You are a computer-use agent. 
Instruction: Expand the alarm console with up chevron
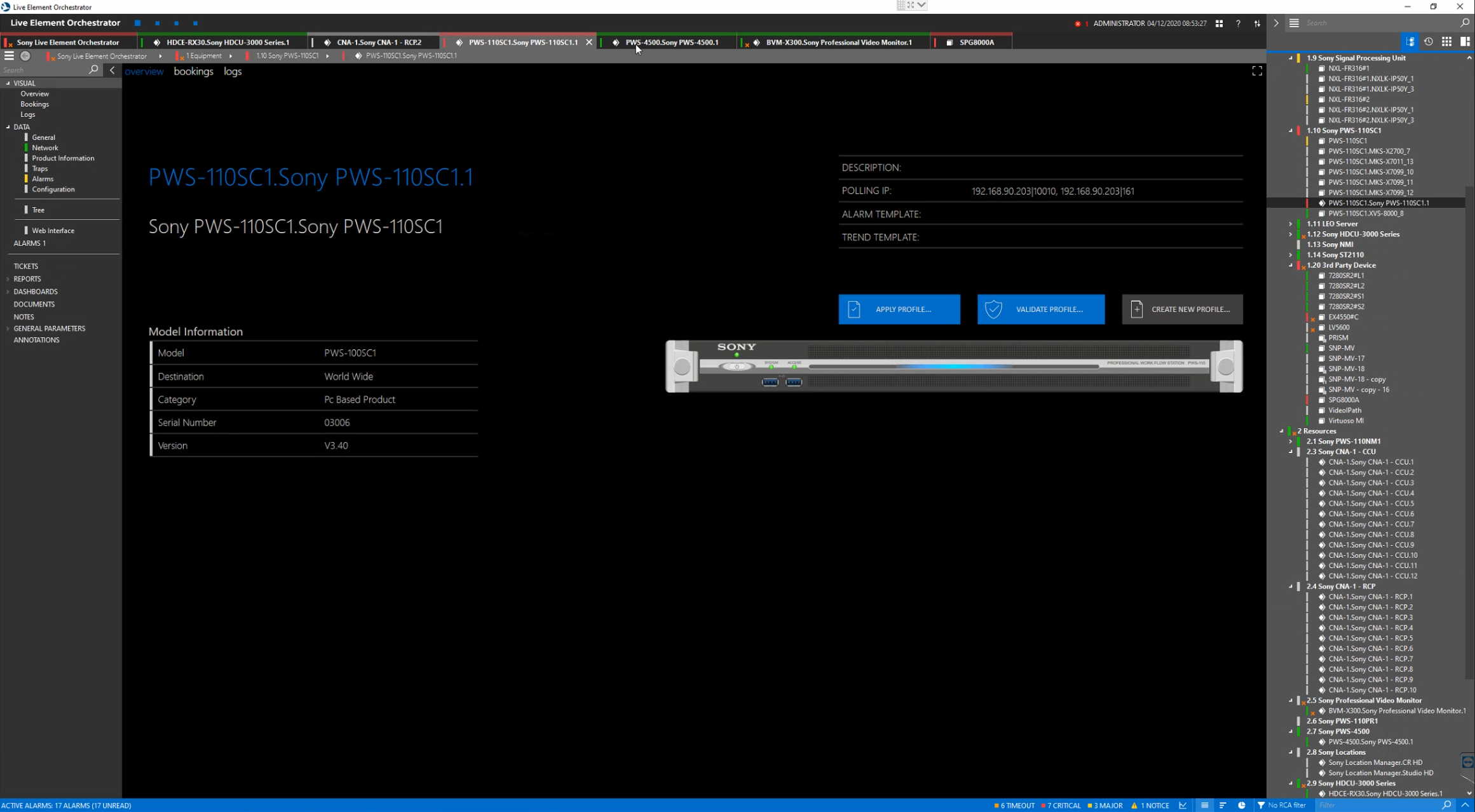coord(1465,805)
